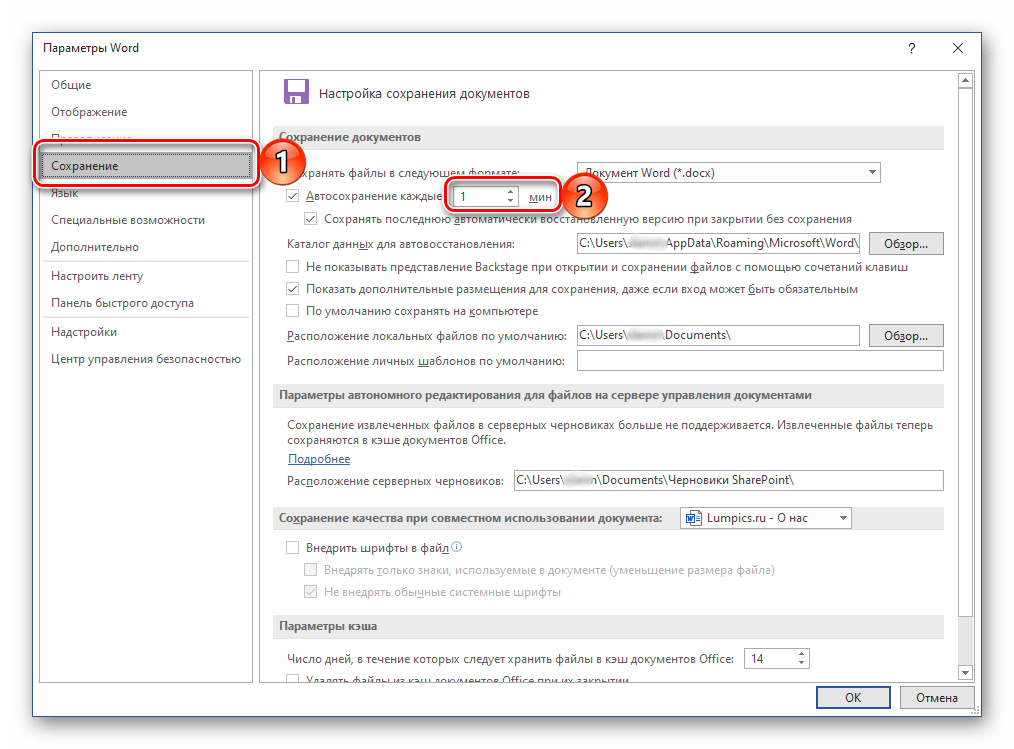The width and height of the screenshot is (1014, 749).
Task: Click the personal templates location field
Action: tap(760, 360)
